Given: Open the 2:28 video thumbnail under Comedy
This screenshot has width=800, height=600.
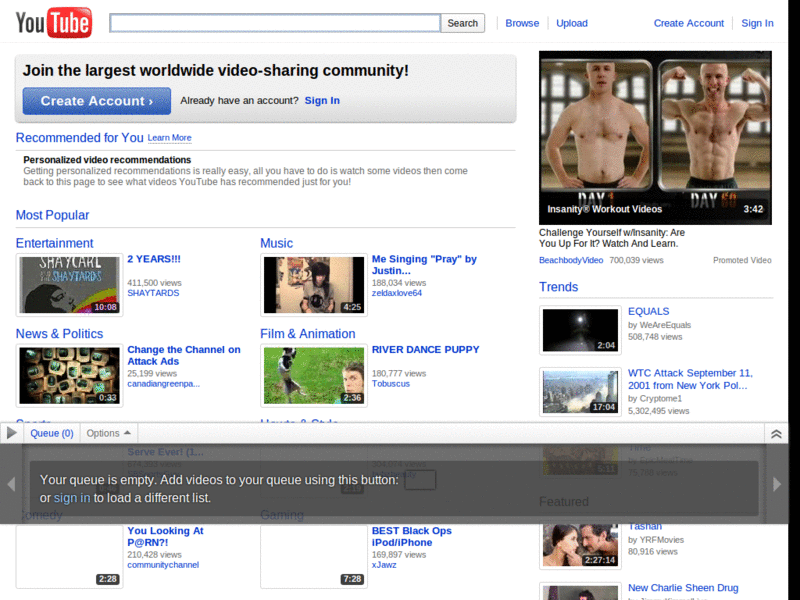Looking at the screenshot, I should pos(69,557).
